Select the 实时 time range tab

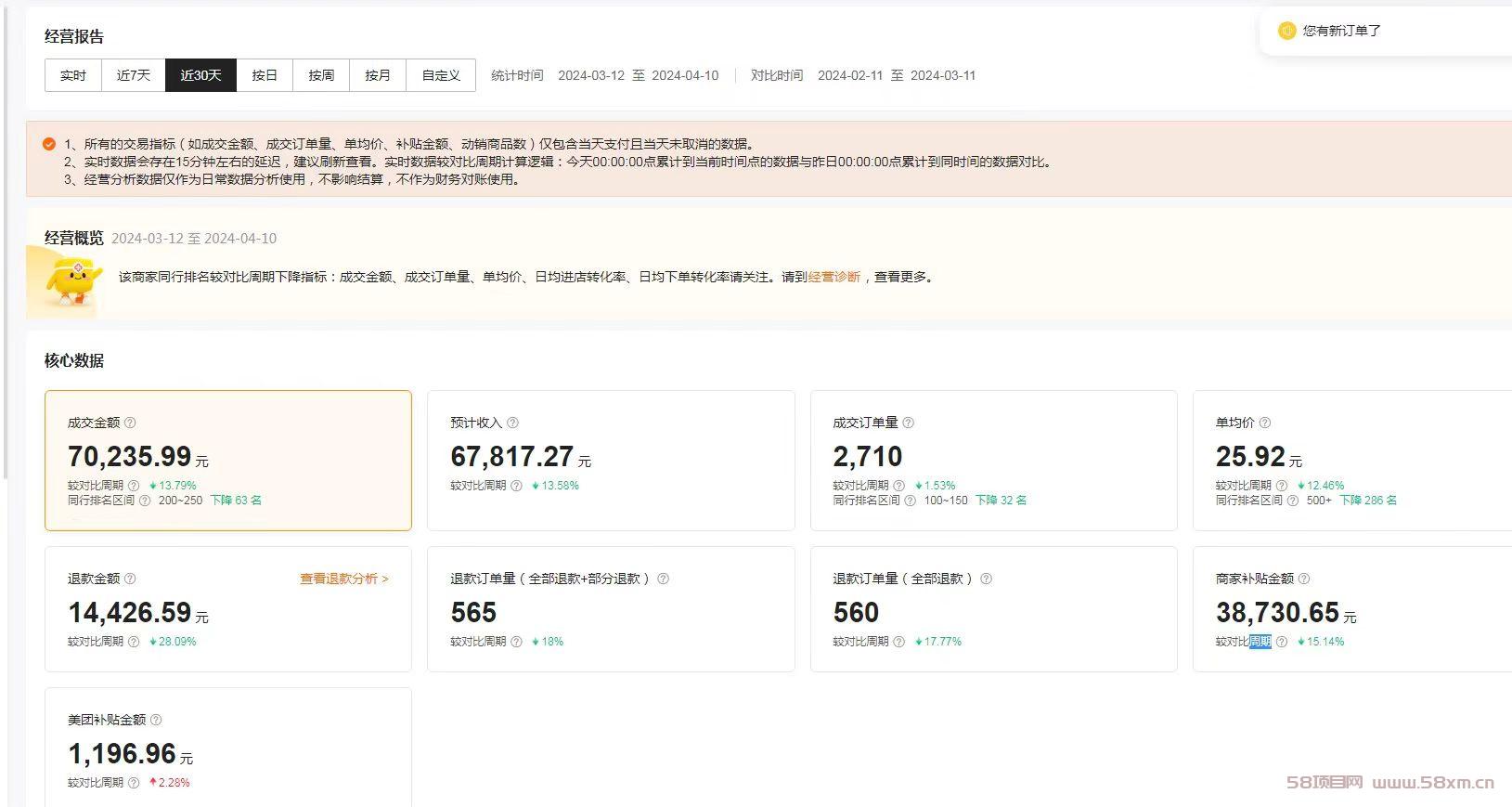click(x=73, y=75)
